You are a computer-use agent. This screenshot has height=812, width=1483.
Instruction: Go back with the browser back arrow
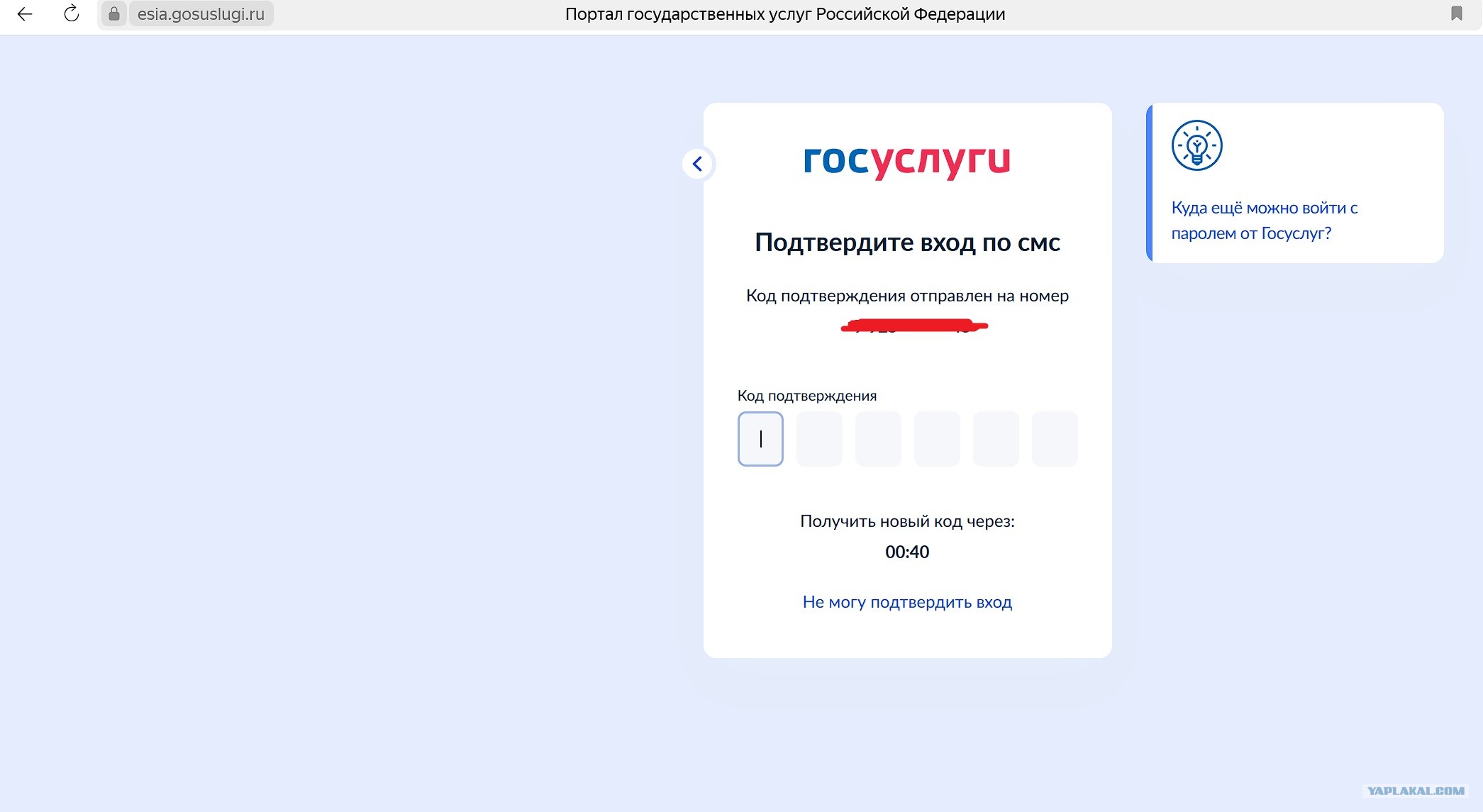click(x=25, y=14)
